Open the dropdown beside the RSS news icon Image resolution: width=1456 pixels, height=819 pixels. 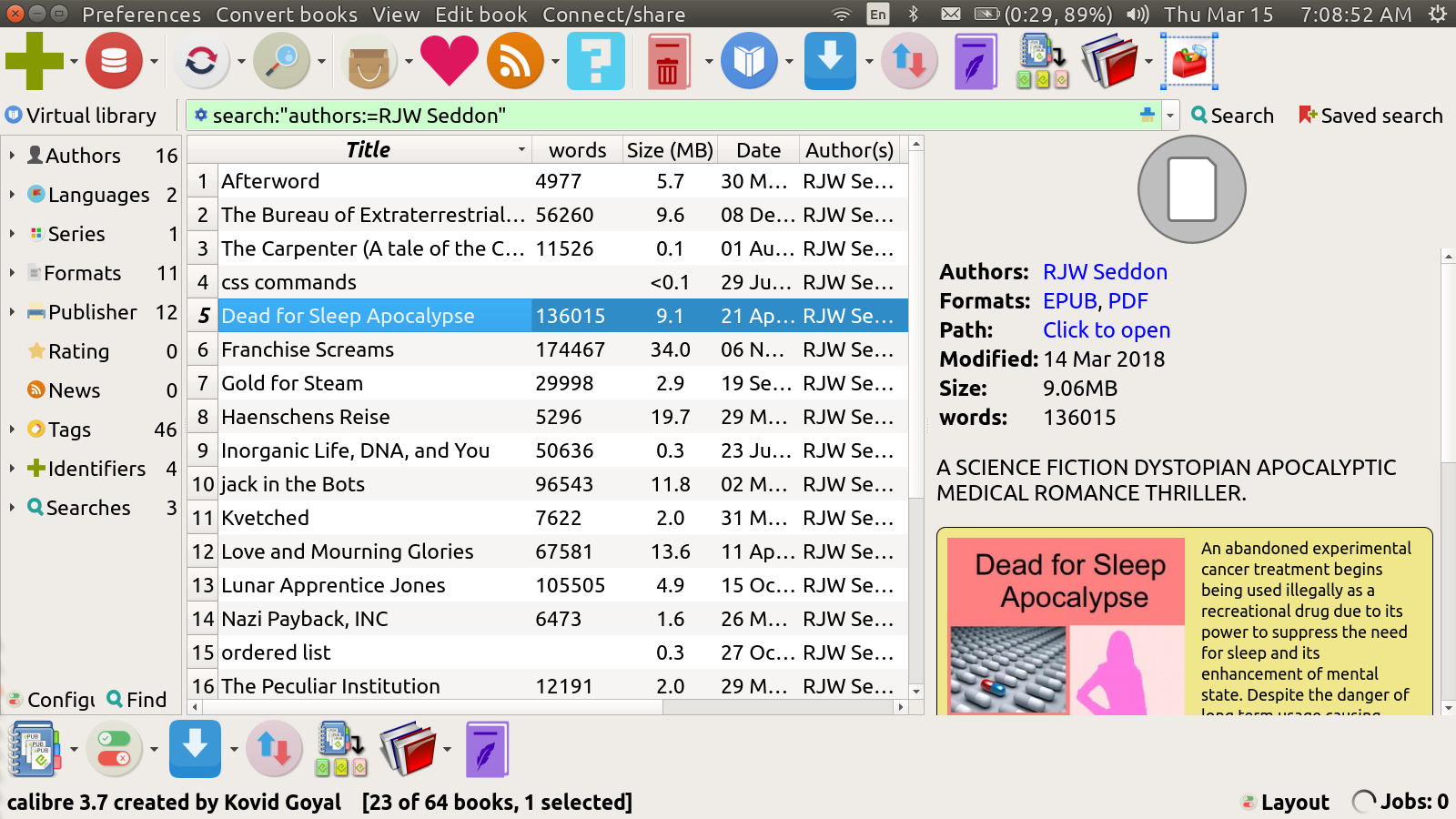tap(555, 62)
